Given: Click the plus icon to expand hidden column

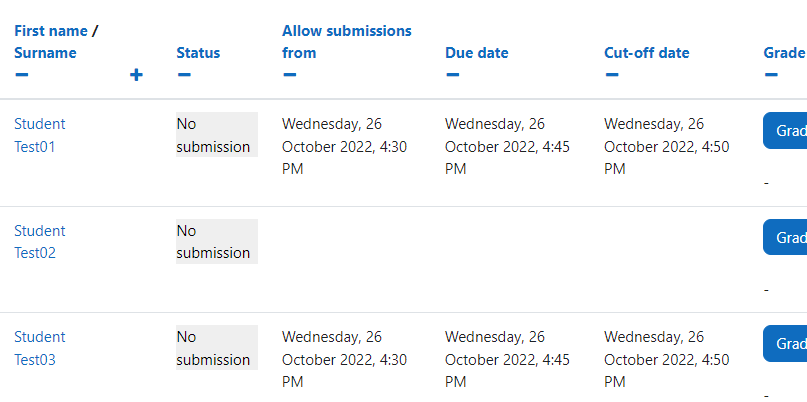Looking at the screenshot, I should [x=136, y=75].
